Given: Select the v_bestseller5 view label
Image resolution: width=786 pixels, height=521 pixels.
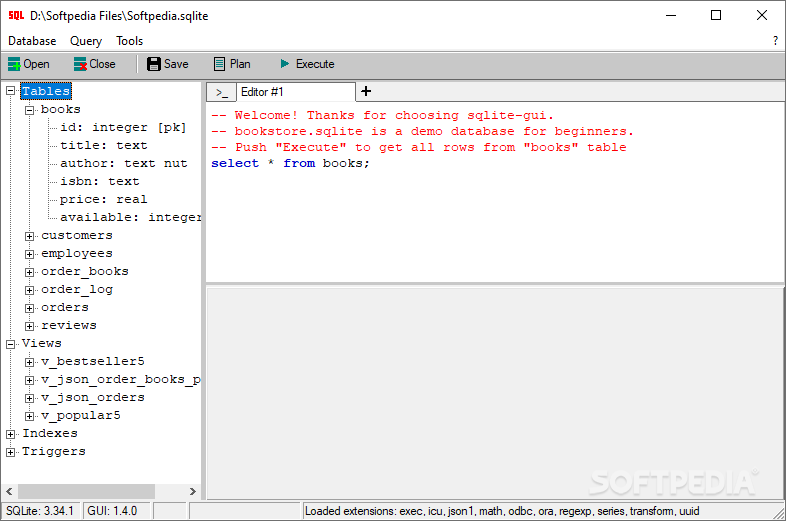Looking at the screenshot, I should pyautogui.click(x=93, y=362).
